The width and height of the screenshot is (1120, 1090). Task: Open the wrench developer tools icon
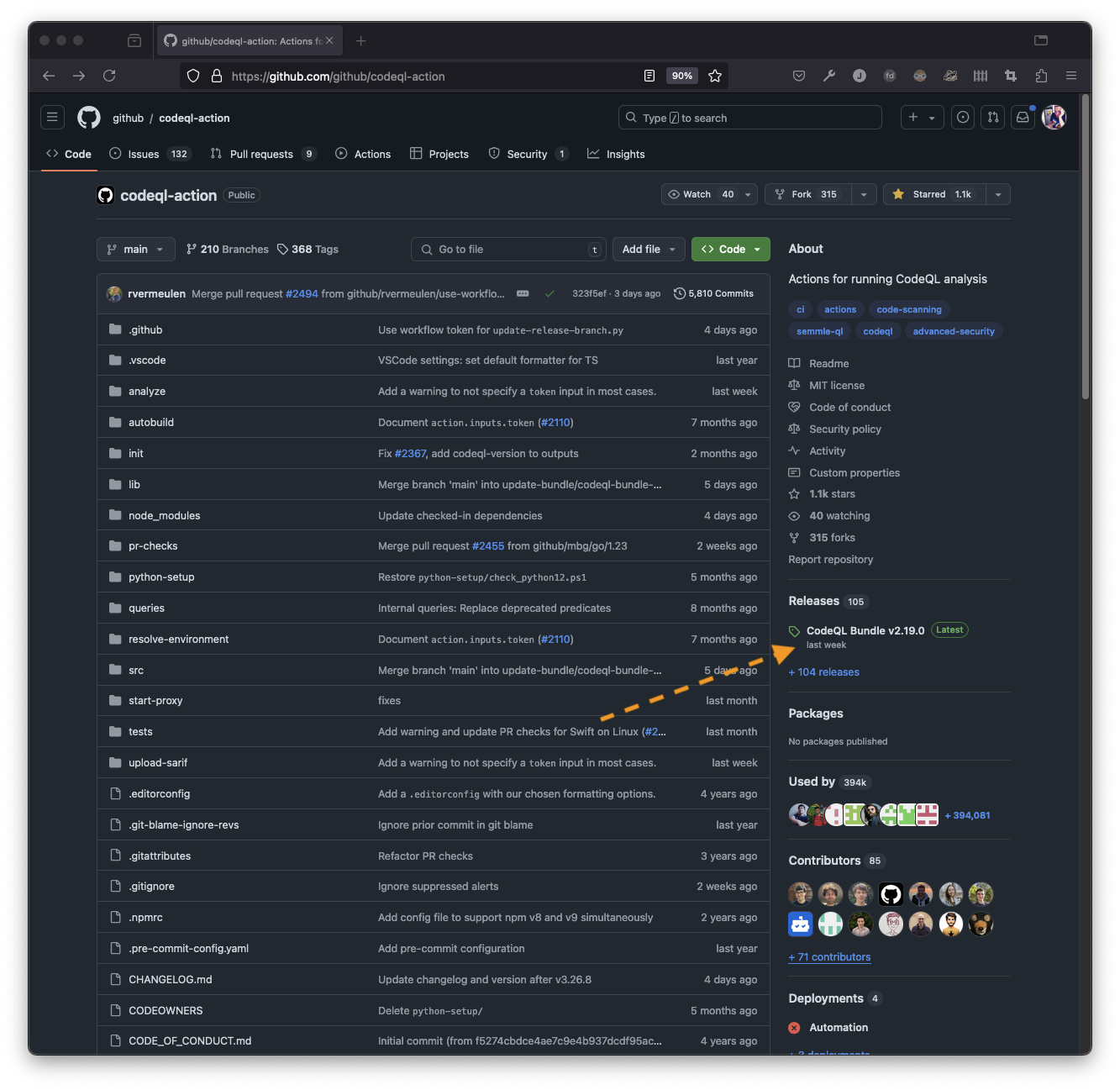(829, 76)
